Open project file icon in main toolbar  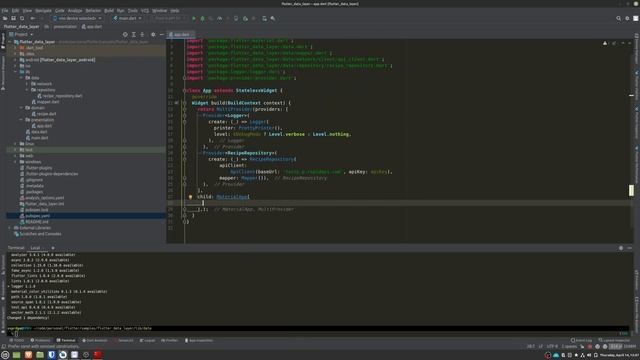[x=5, y=18]
